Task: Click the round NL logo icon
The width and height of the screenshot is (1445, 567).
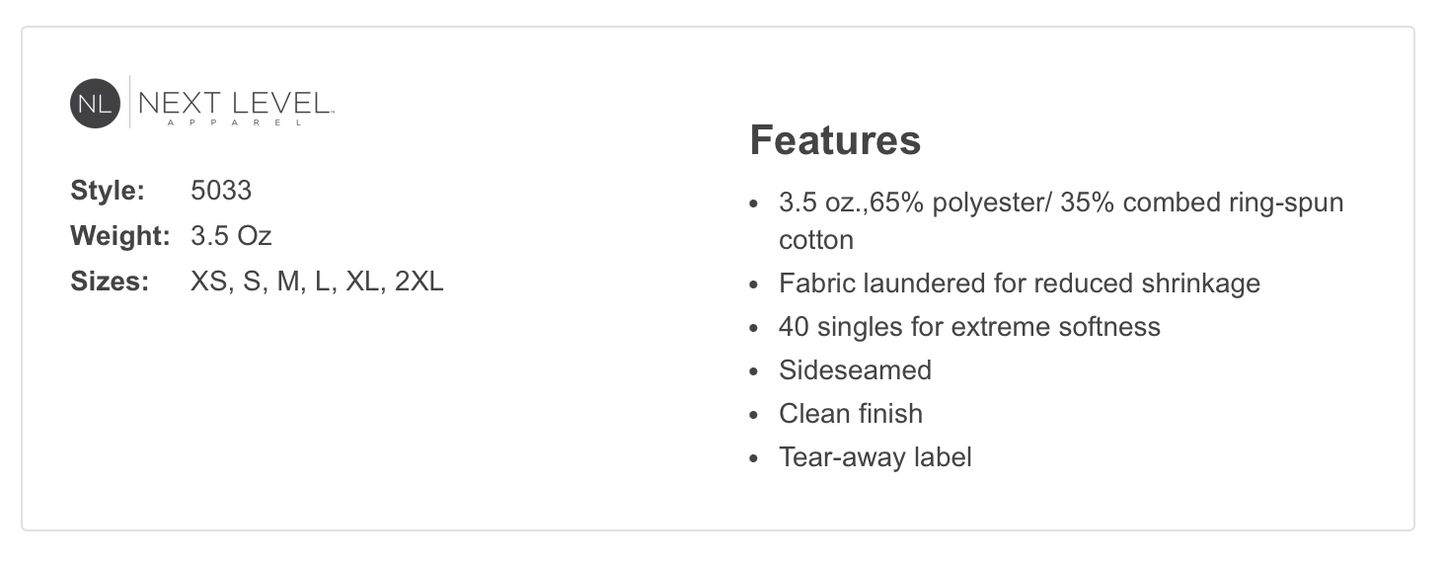Action: pos(95,103)
